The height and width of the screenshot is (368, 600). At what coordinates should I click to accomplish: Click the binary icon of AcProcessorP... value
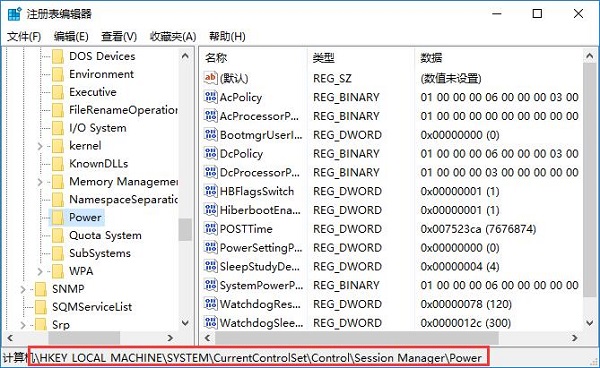click(210, 116)
